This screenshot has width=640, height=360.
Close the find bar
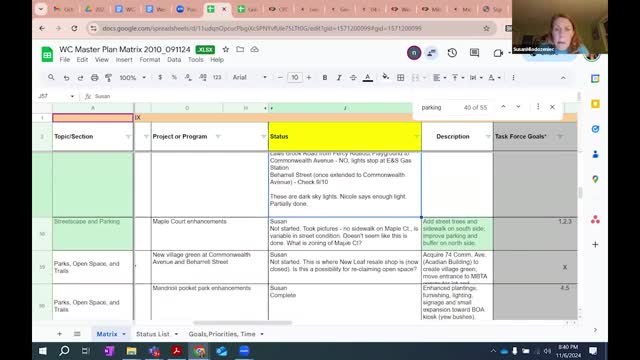pyautogui.click(x=552, y=107)
